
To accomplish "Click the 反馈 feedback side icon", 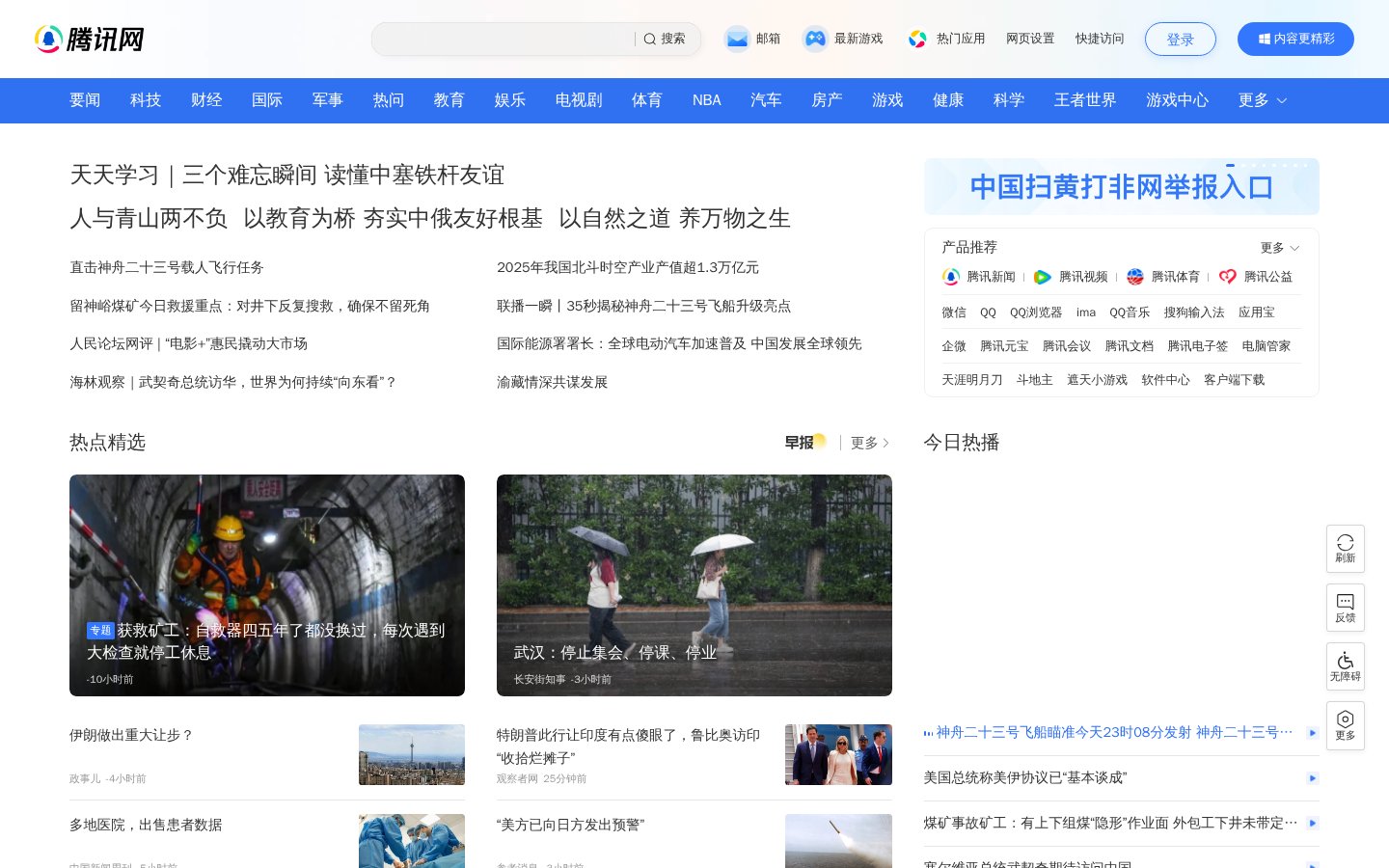I will [x=1346, y=608].
